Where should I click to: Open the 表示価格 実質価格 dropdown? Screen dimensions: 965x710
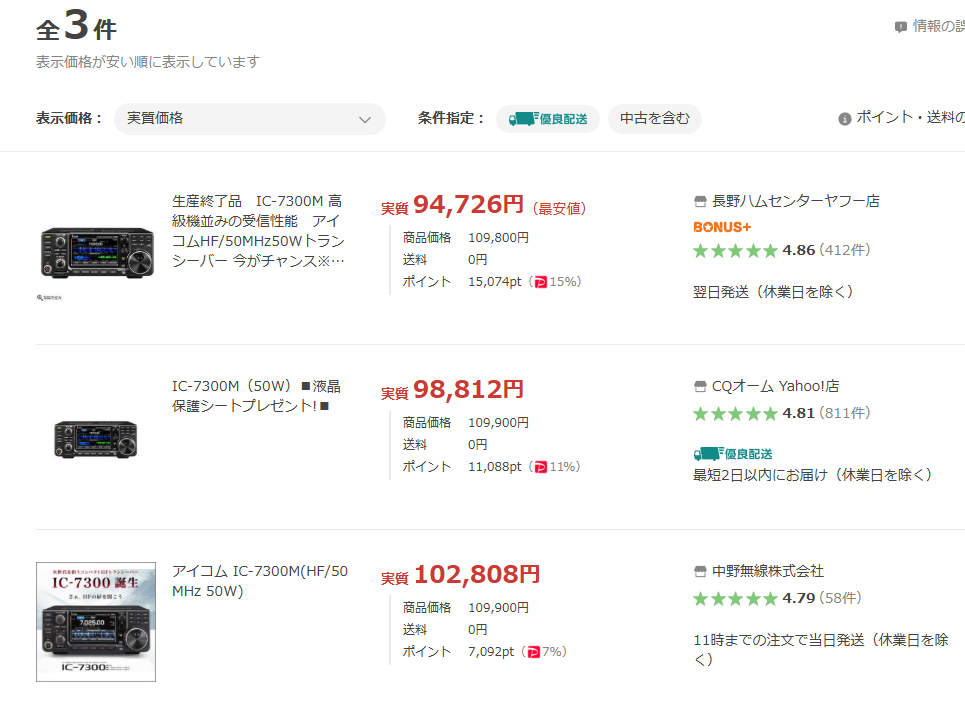pos(249,119)
